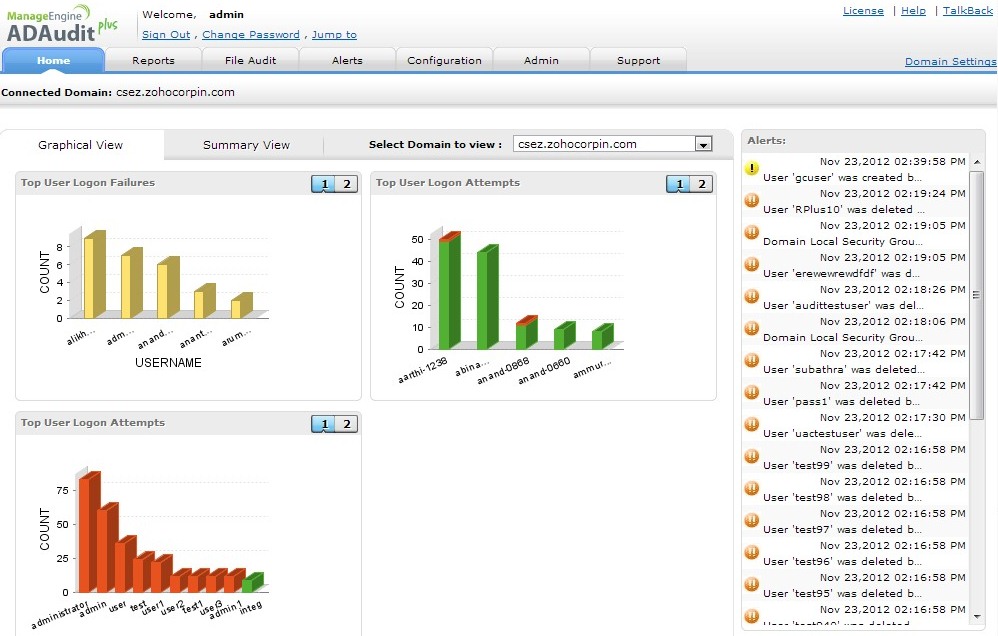The height and width of the screenshot is (636, 998).
Task: Click alert timestamp Nov 23,2012 02:18:06 PM
Action: point(892,322)
